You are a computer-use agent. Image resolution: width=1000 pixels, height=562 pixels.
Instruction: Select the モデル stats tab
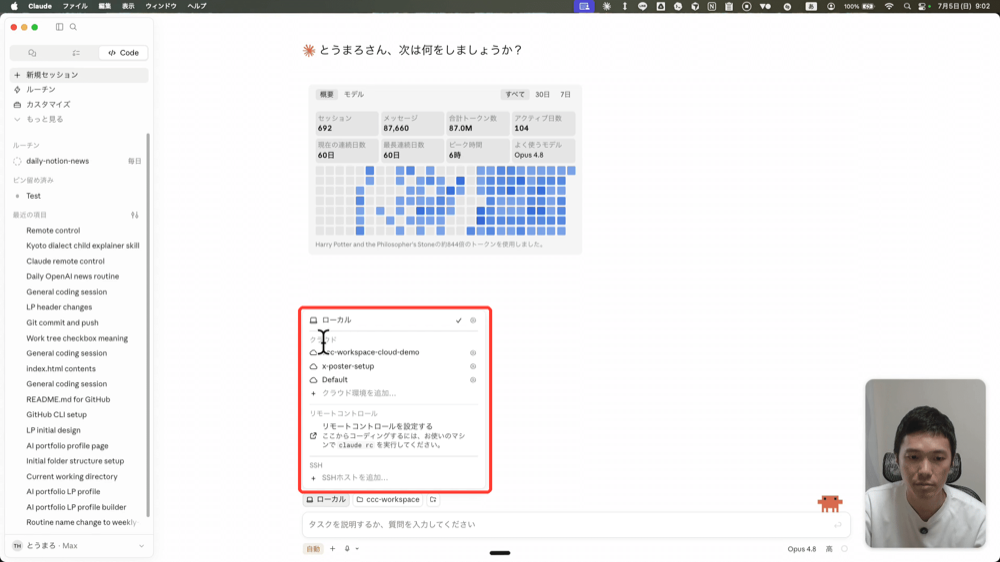353,94
